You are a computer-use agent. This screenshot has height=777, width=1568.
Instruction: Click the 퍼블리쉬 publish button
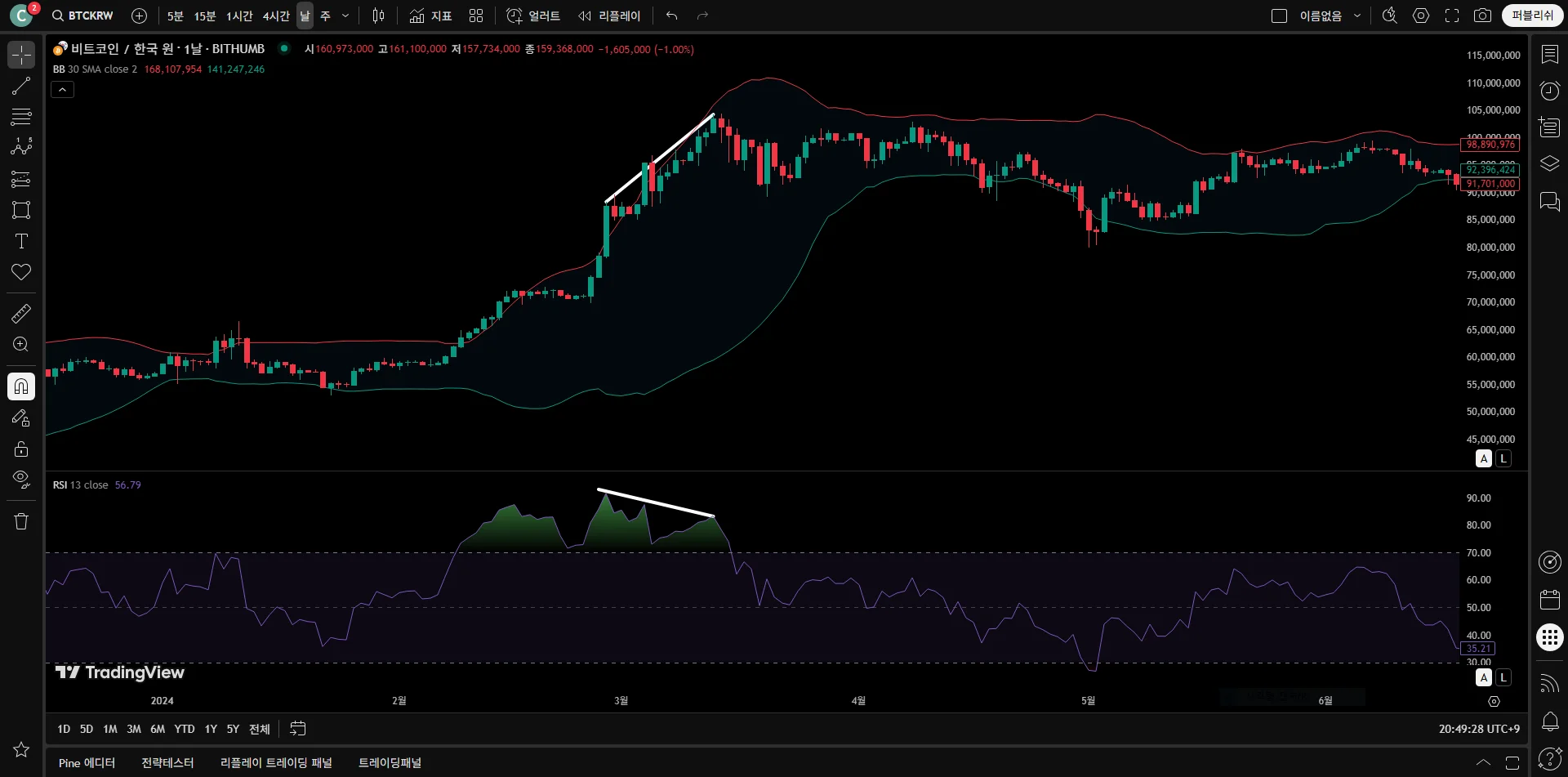point(1532,16)
